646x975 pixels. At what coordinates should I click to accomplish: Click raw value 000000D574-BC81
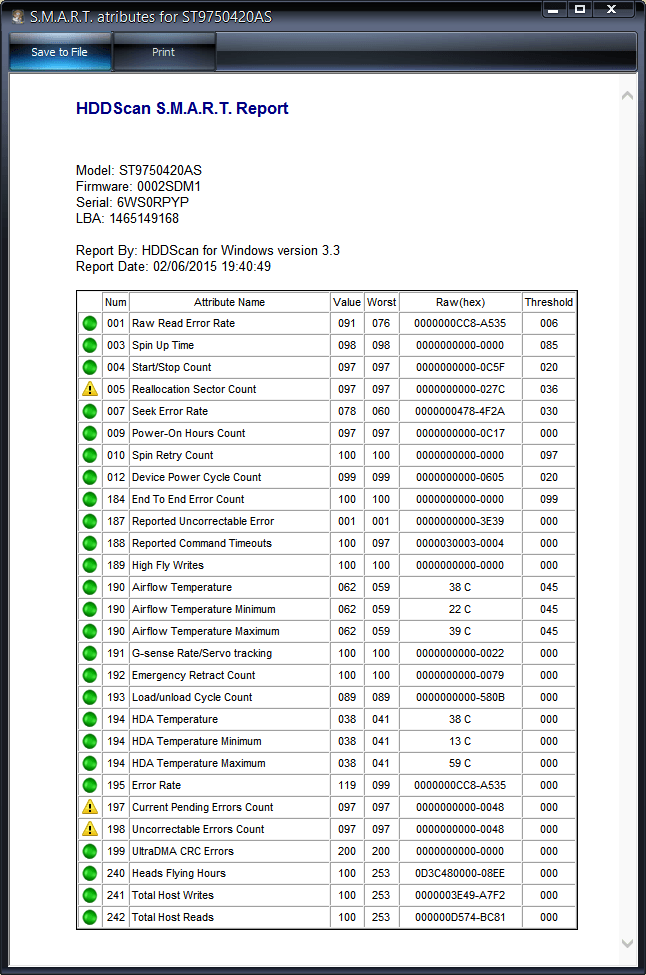460,917
